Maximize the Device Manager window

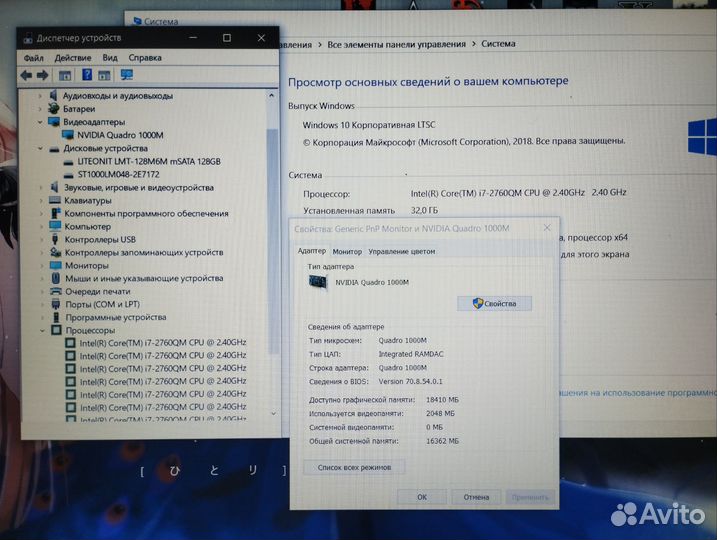point(227,38)
